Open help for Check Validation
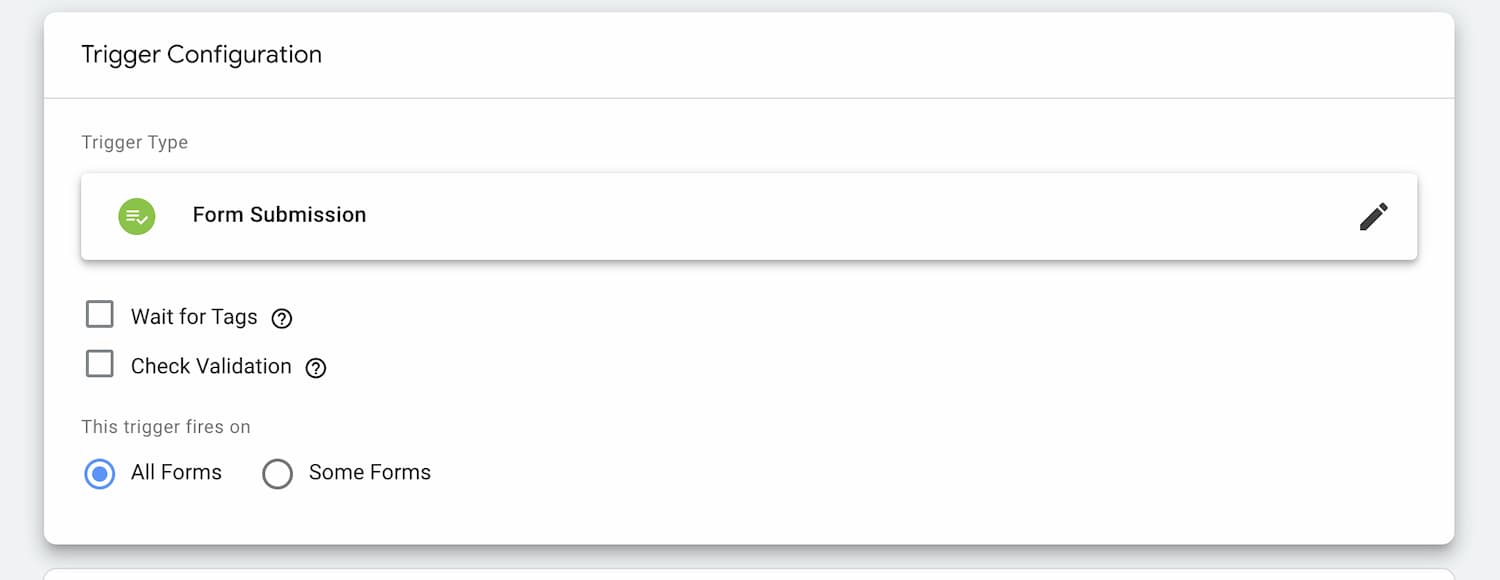The height and width of the screenshot is (580, 1500). click(316, 368)
